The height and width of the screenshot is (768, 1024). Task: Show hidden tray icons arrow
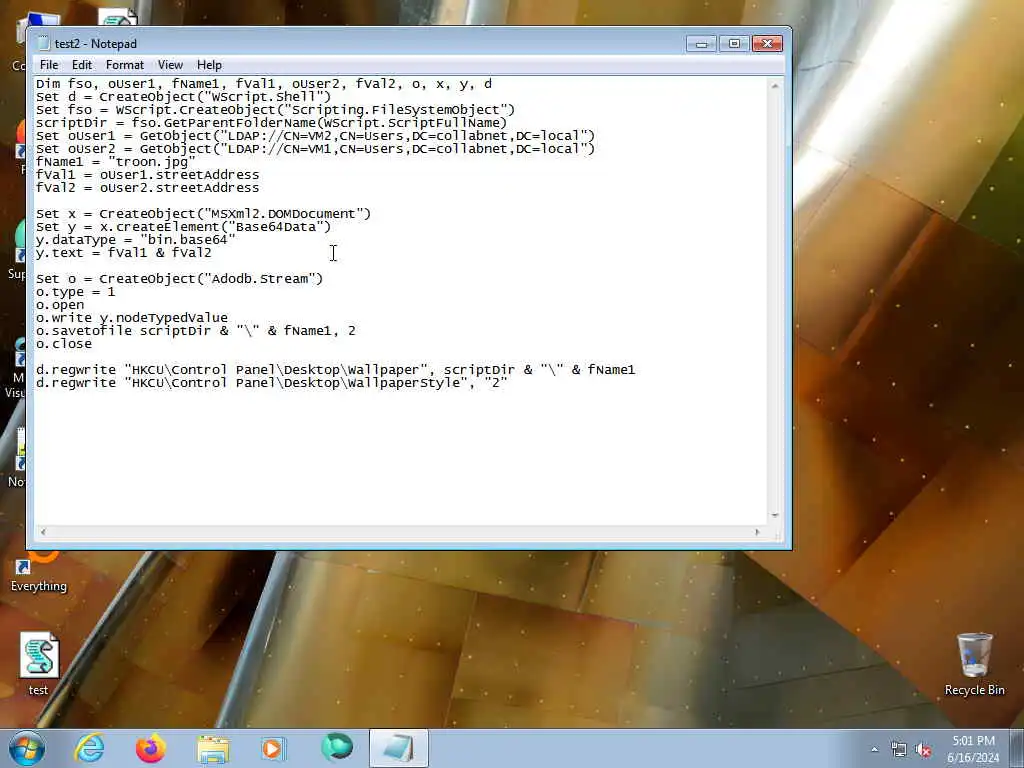(x=874, y=750)
